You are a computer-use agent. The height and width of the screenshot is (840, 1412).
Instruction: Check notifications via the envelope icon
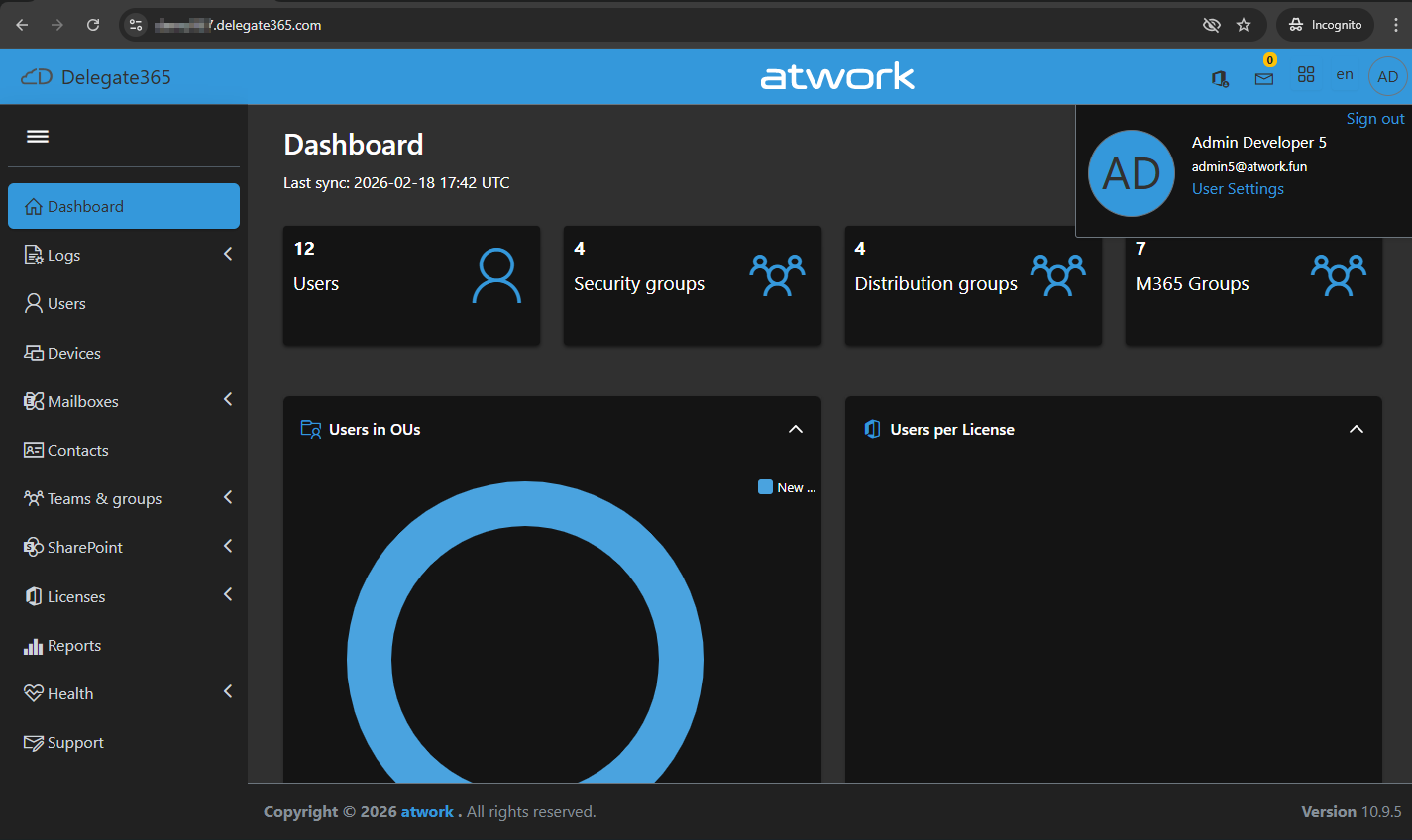(x=1264, y=78)
